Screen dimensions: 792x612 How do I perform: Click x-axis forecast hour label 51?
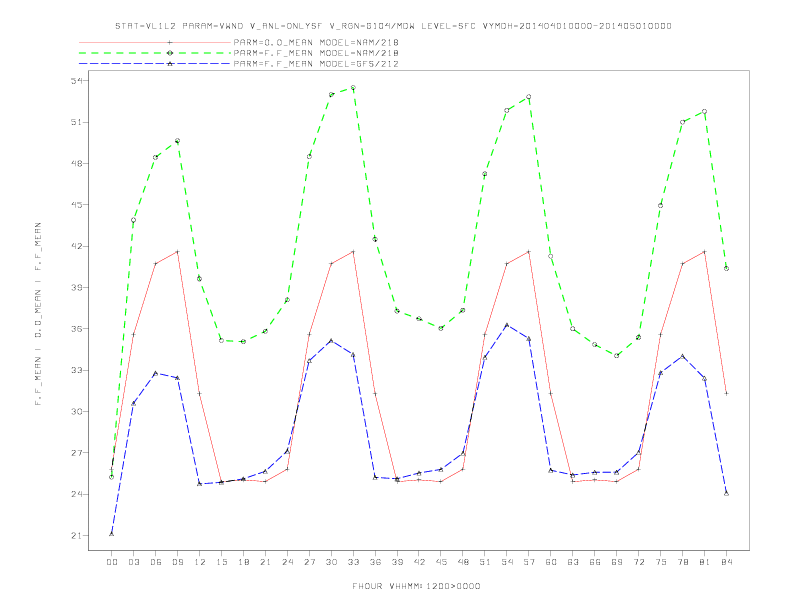pos(485,562)
